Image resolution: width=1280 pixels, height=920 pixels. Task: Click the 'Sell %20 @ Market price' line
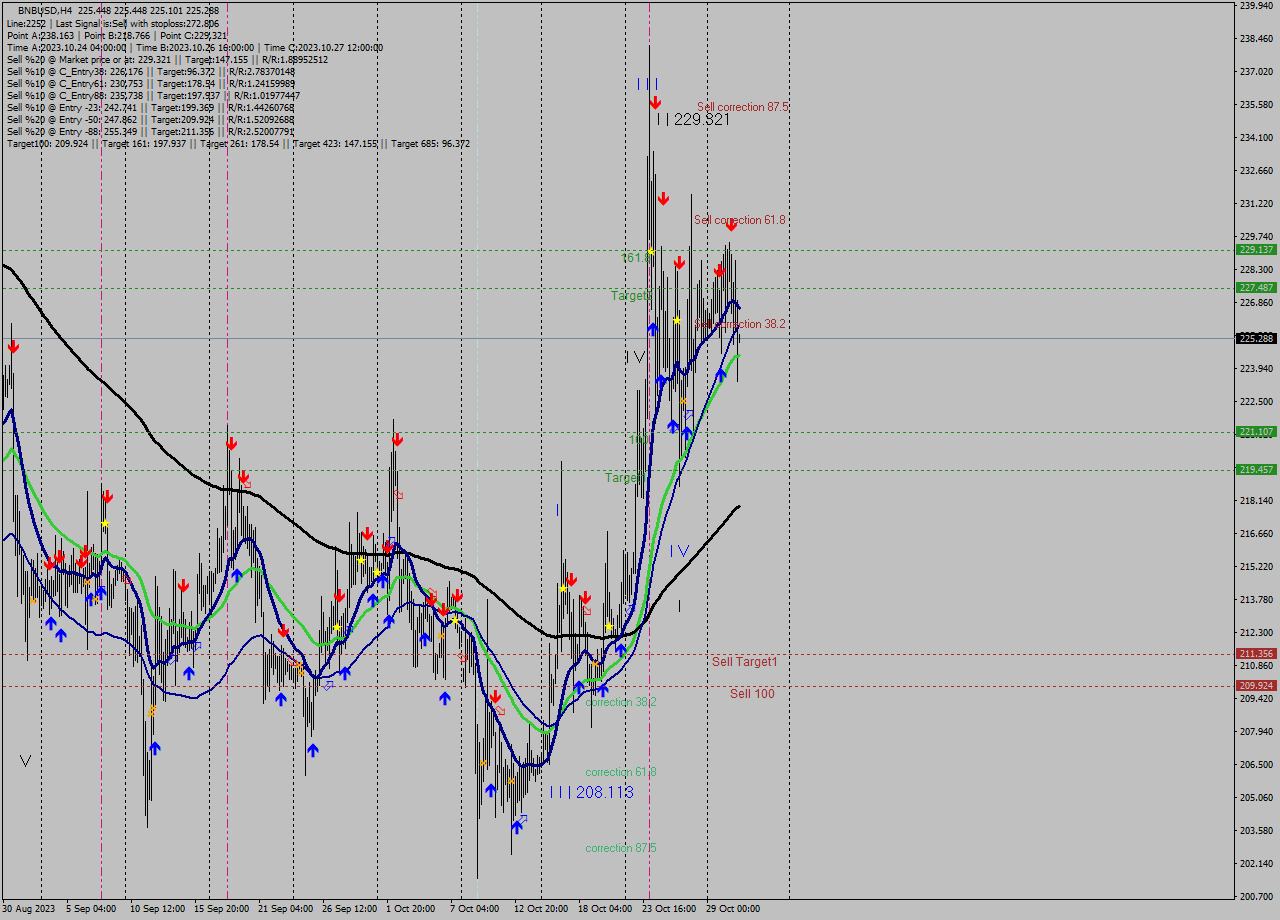pyautogui.click(x=167, y=60)
